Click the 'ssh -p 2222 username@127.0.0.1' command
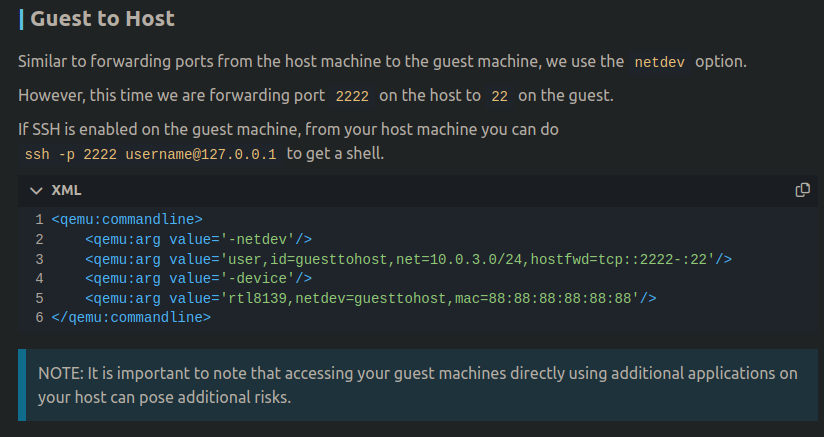 pyautogui.click(x=150, y=154)
